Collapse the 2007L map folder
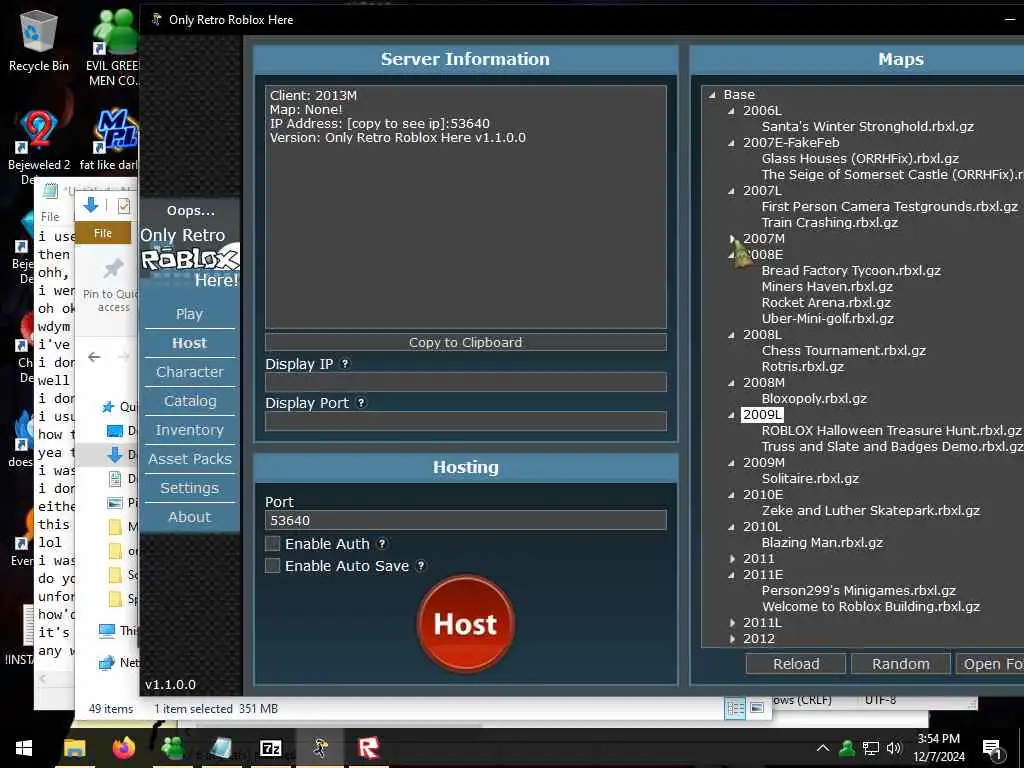 731,191
